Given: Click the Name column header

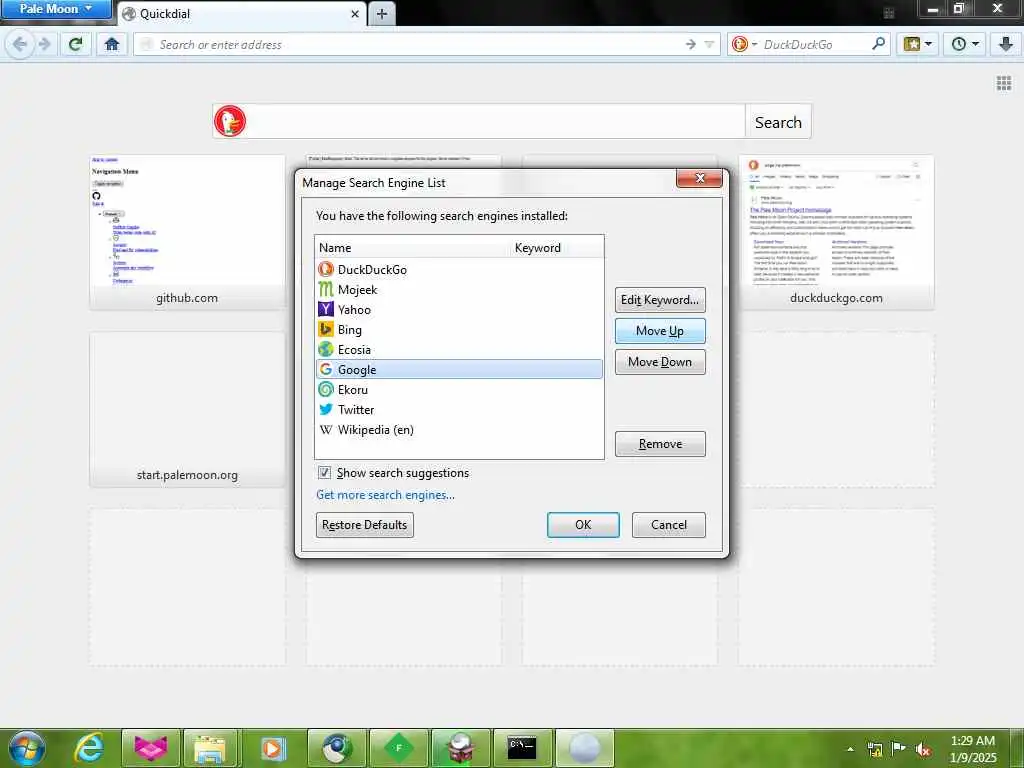Looking at the screenshot, I should pos(413,248).
